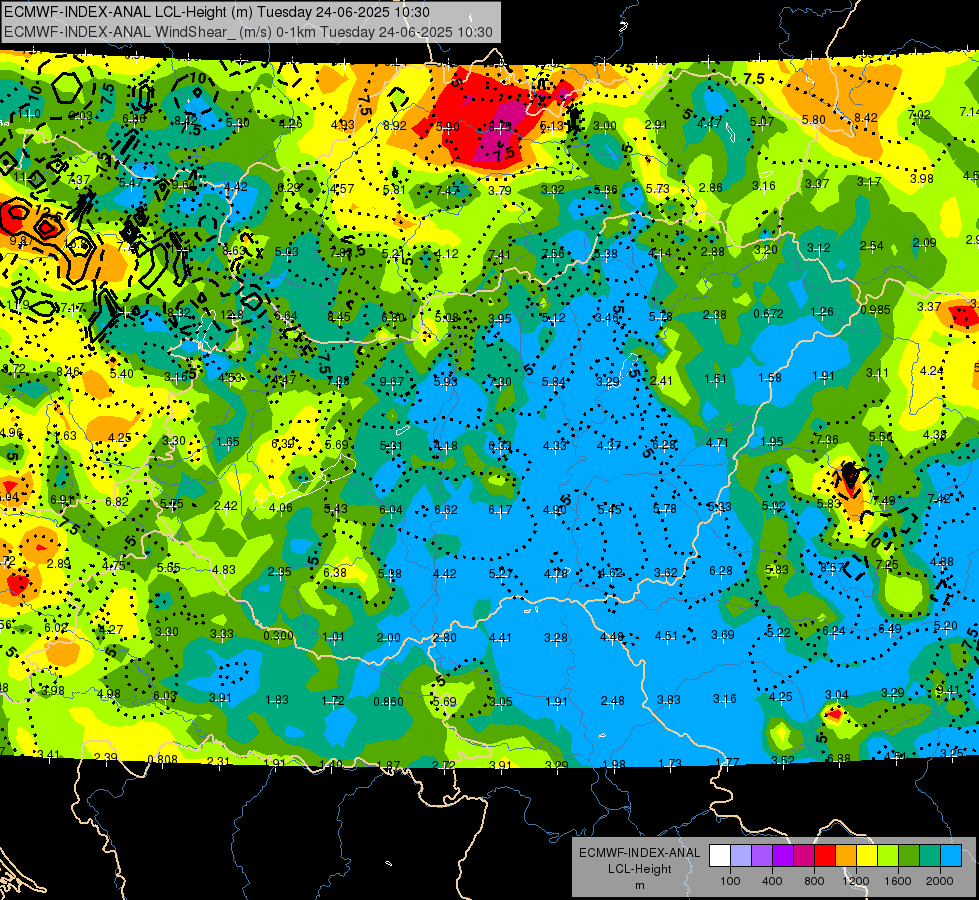Click the wind shear value 1.65
This screenshot has width=979, height=900.
(x=228, y=442)
